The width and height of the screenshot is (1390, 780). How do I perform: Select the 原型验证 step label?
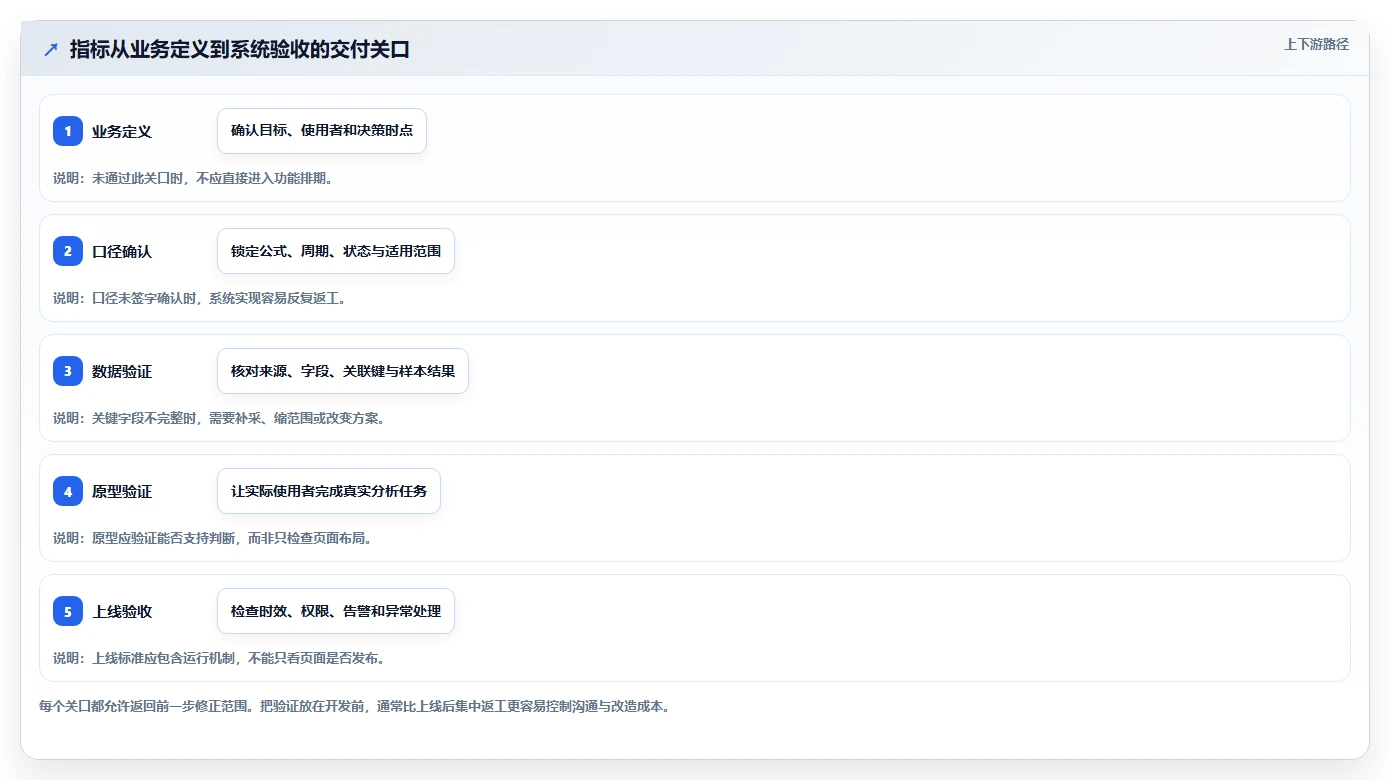122,491
